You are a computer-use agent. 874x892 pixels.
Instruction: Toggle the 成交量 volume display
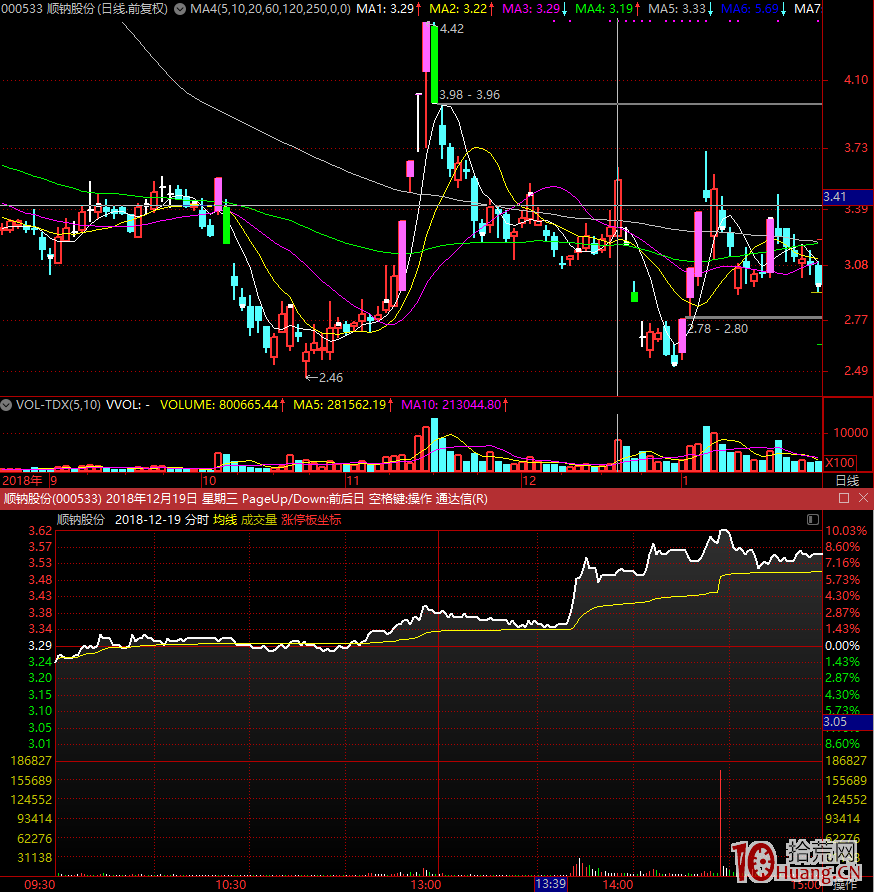(x=259, y=519)
